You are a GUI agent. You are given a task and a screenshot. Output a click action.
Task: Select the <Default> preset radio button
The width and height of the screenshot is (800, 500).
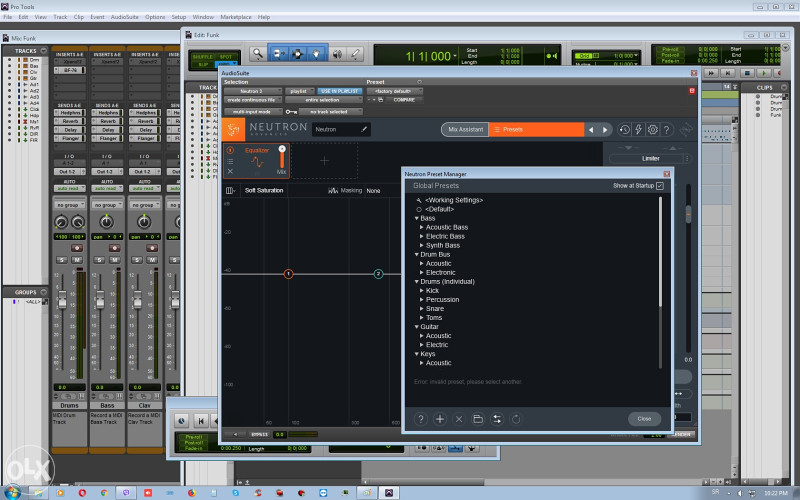[x=419, y=209]
